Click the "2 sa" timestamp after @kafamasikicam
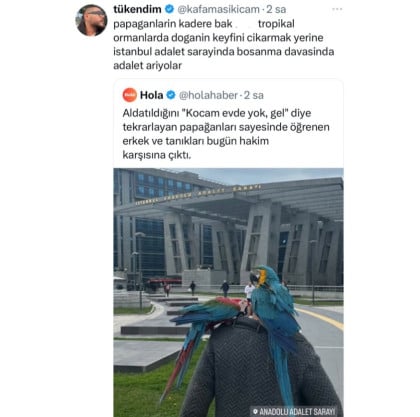The image size is (420, 417). tap(276, 9)
